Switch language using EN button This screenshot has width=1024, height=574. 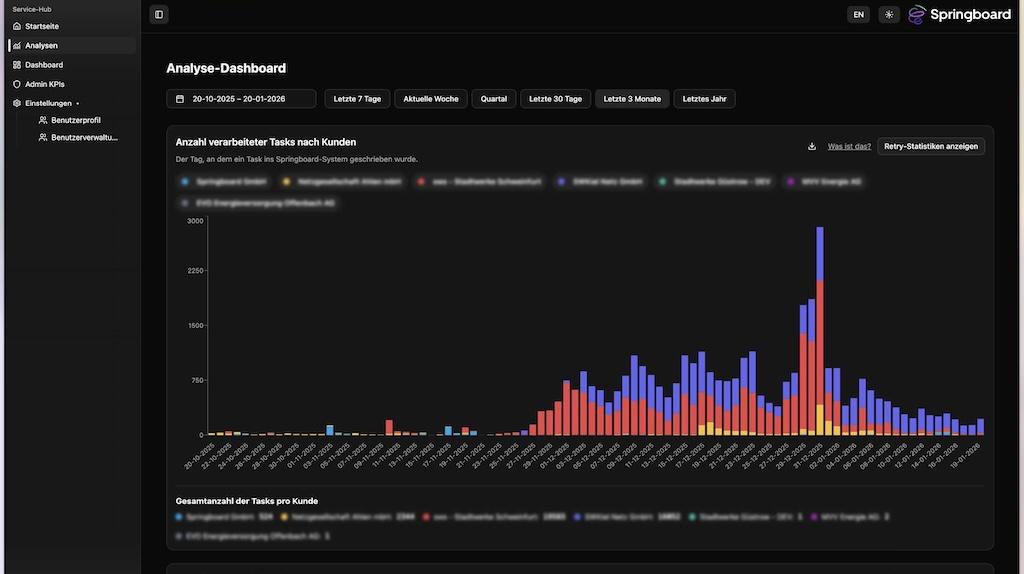[858, 15]
